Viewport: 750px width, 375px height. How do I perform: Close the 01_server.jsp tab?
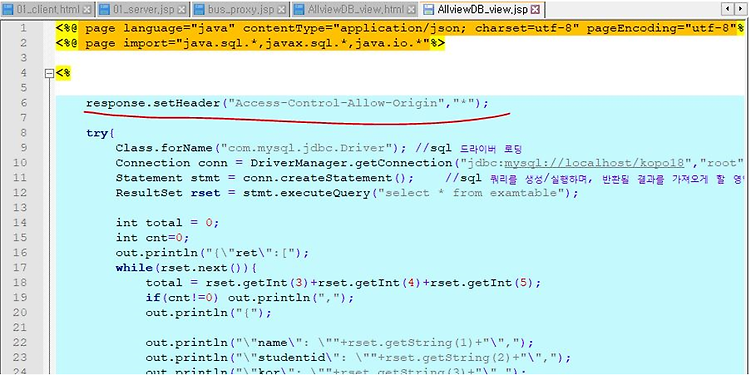[181, 9]
